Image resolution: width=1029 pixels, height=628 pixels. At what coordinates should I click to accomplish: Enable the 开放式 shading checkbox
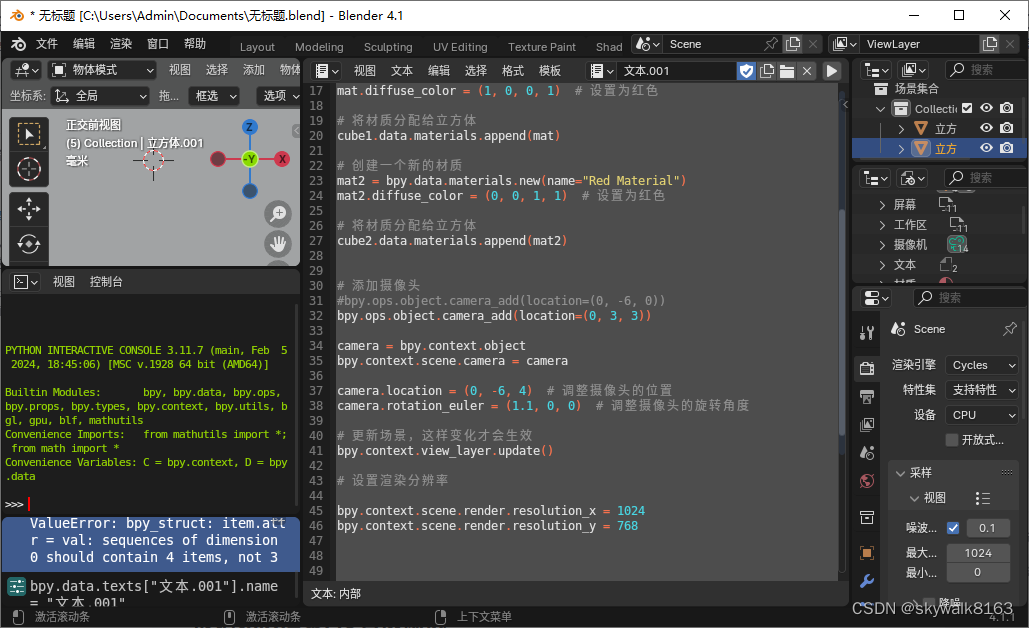coord(952,440)
